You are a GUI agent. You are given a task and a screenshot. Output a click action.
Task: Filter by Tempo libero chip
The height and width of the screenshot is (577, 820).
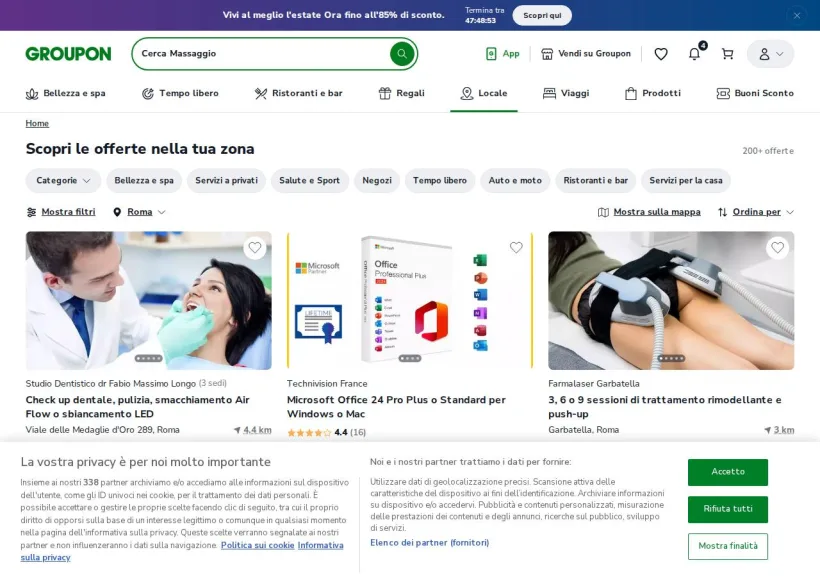pos(440,180)
